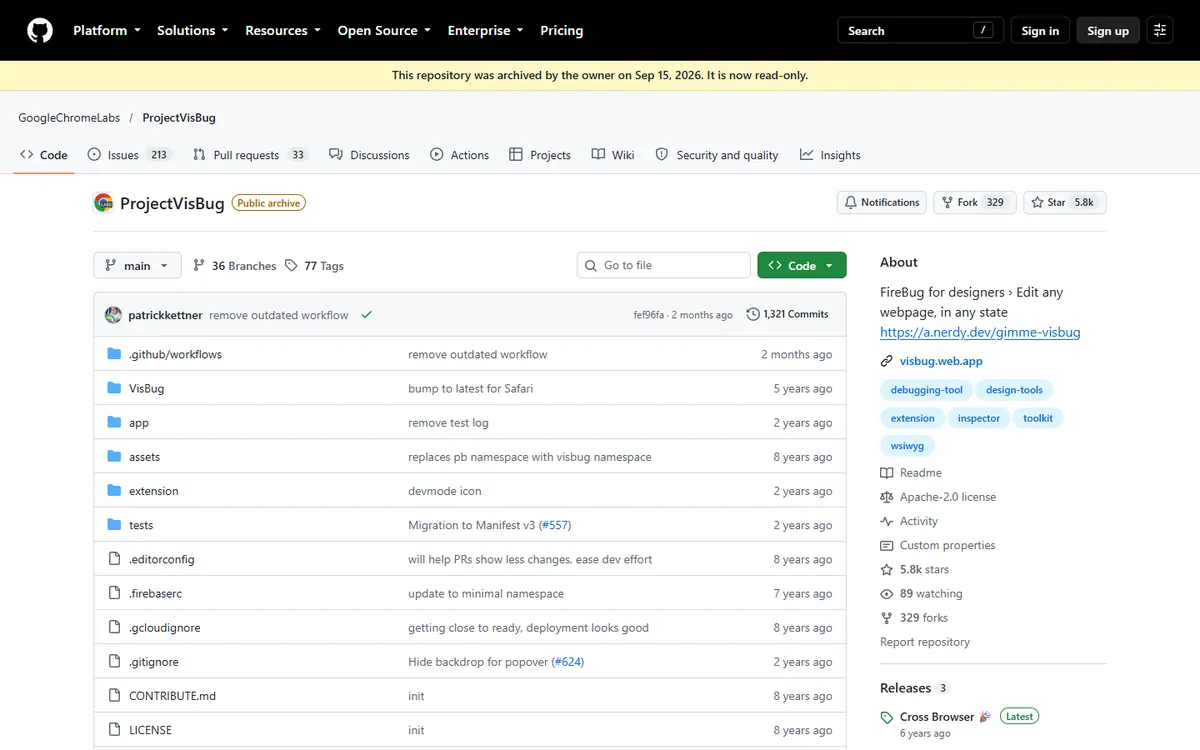Image resolution: width=1200 pixels, height=750 pixels.
Task: Click the VisBug folder icon
Action: point(114,388)
